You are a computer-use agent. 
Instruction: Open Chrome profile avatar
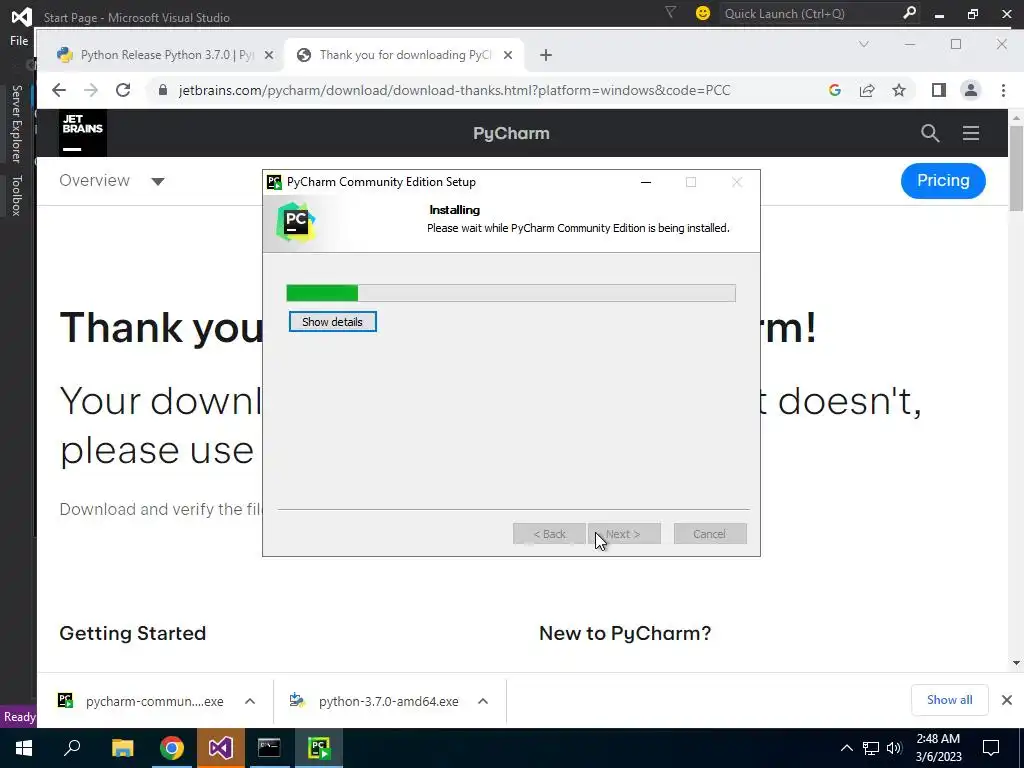pyautogui.click(x=970, y=90)
